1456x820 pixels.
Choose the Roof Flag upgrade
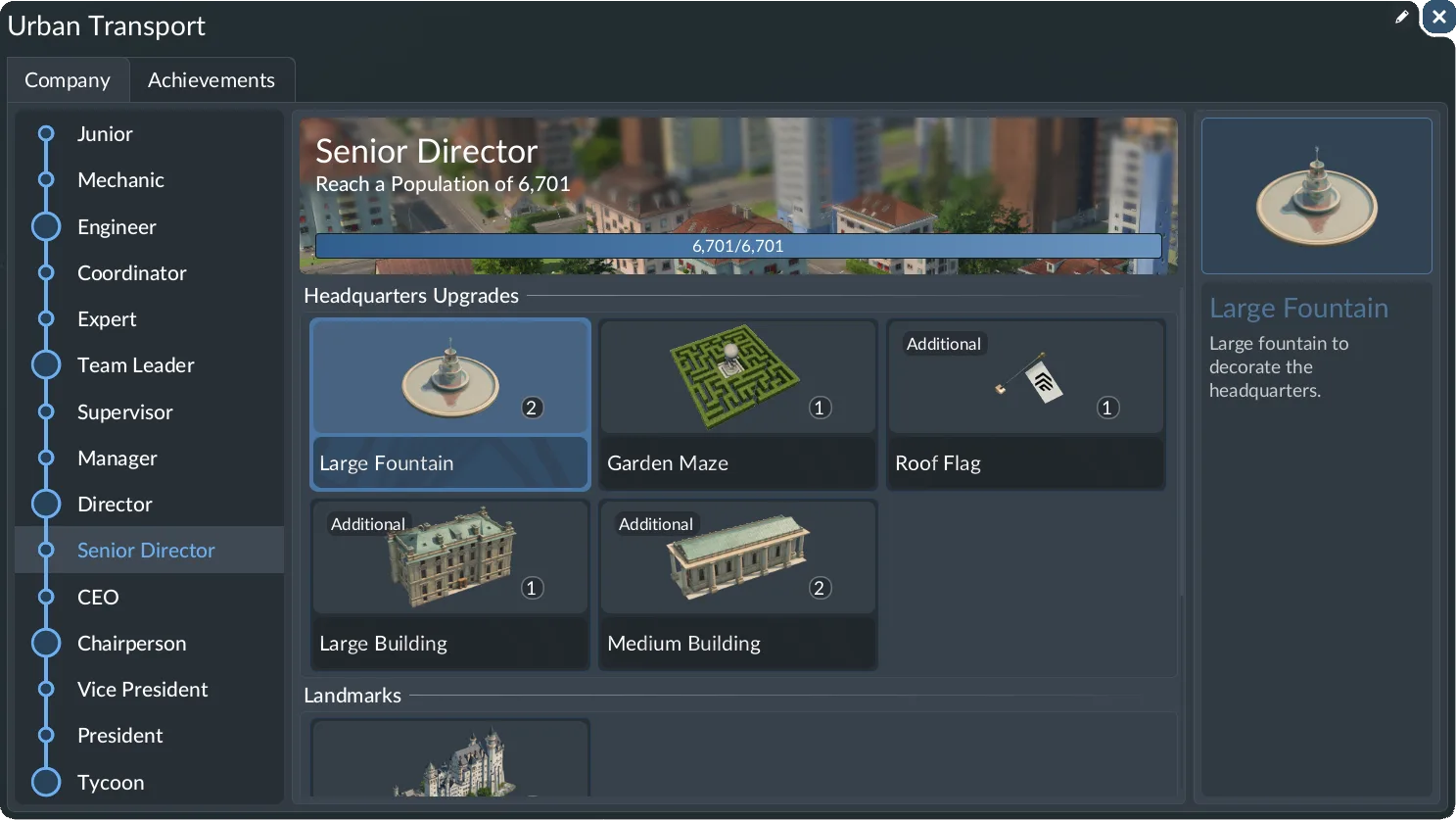(x=1026, y=405)
